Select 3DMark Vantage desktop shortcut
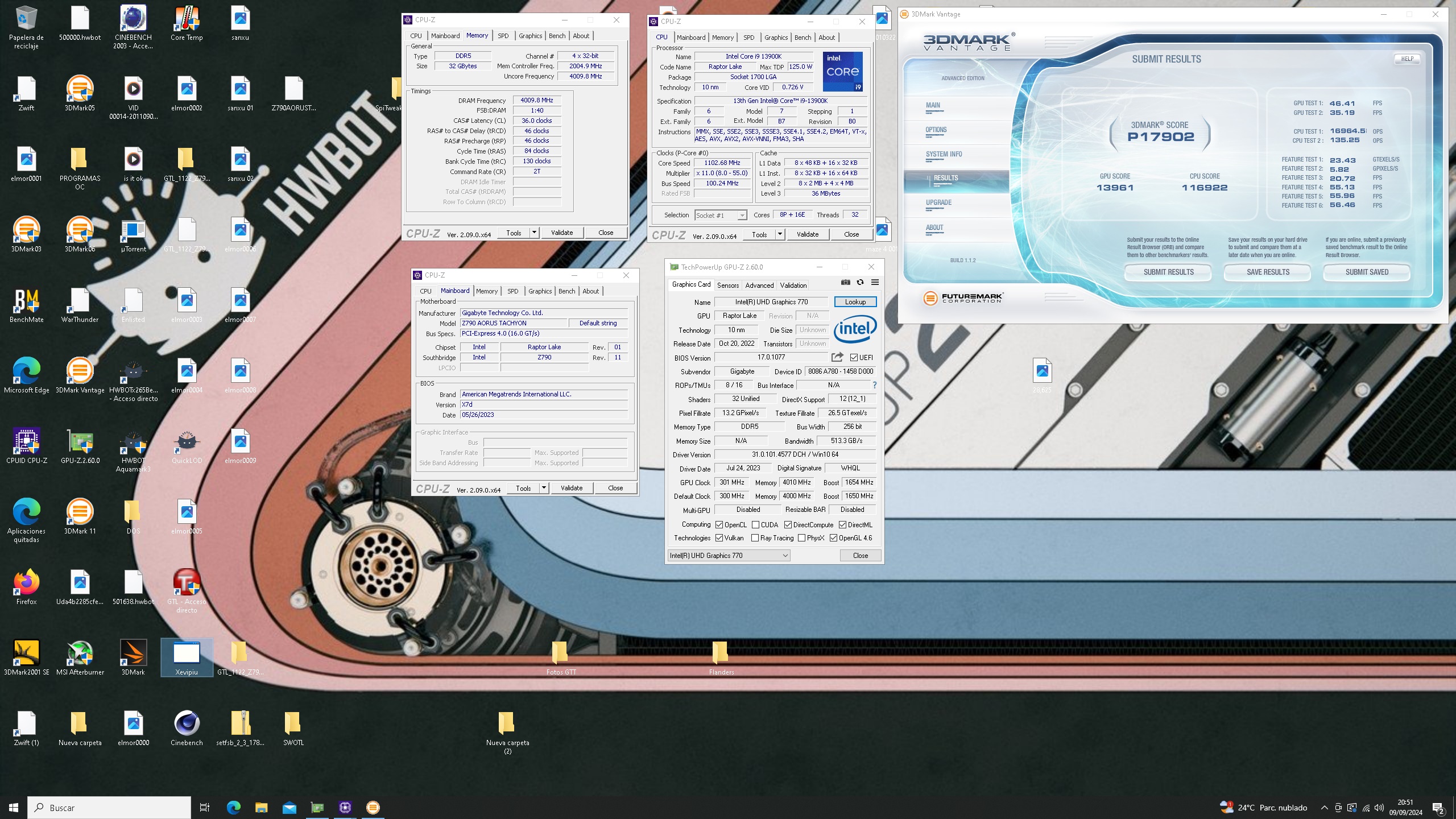The width and height of the screenshot is (1456, 819). pos(80,376)
